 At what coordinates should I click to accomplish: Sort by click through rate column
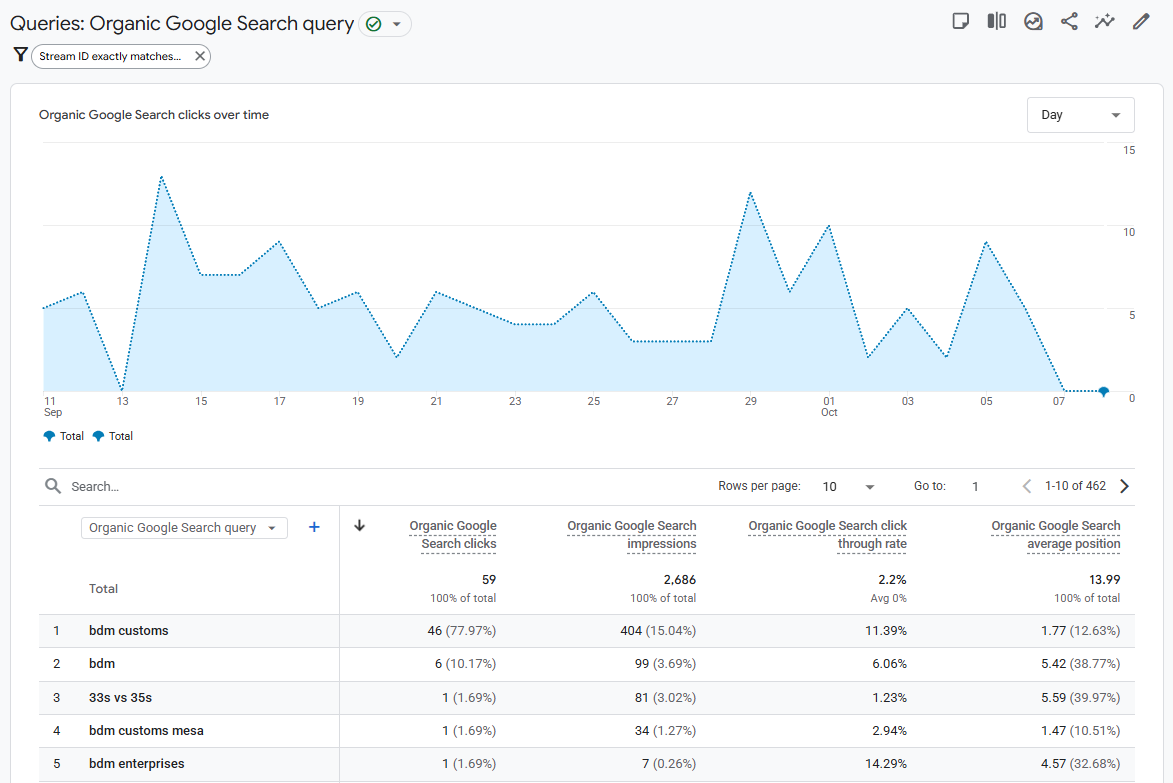coord(827,535)
